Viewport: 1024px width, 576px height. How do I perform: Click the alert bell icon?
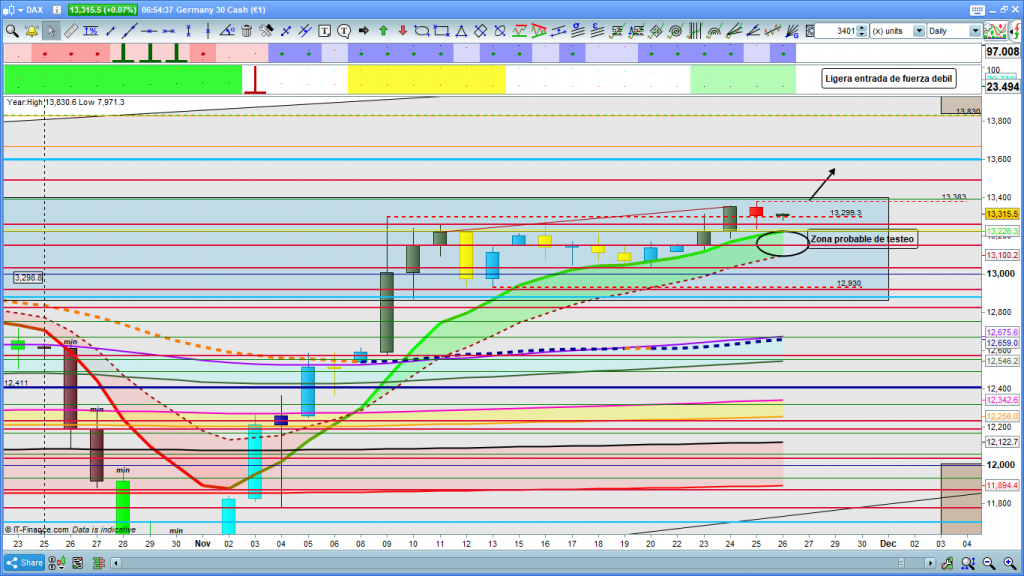[x=31, y=31]
